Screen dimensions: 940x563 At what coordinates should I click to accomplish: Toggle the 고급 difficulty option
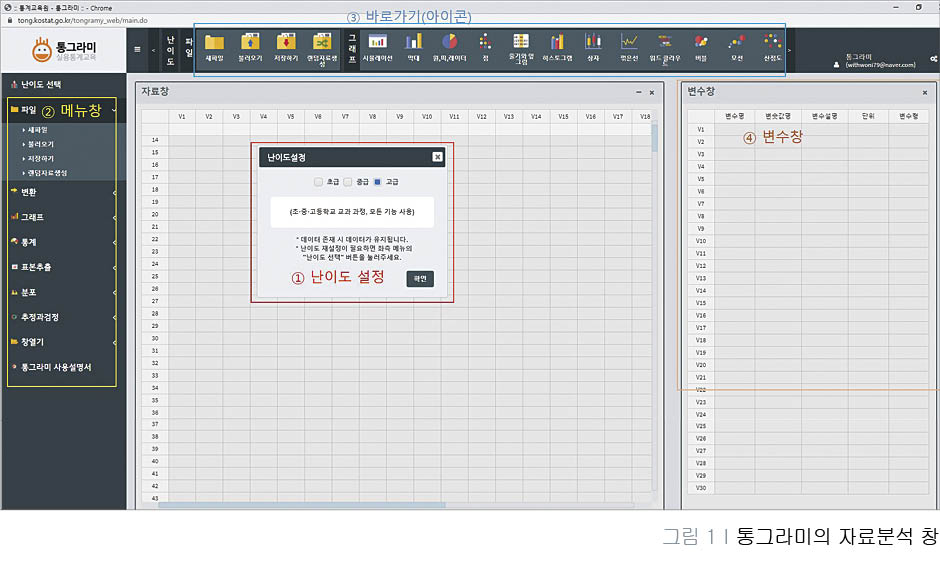tap(377, 182)
